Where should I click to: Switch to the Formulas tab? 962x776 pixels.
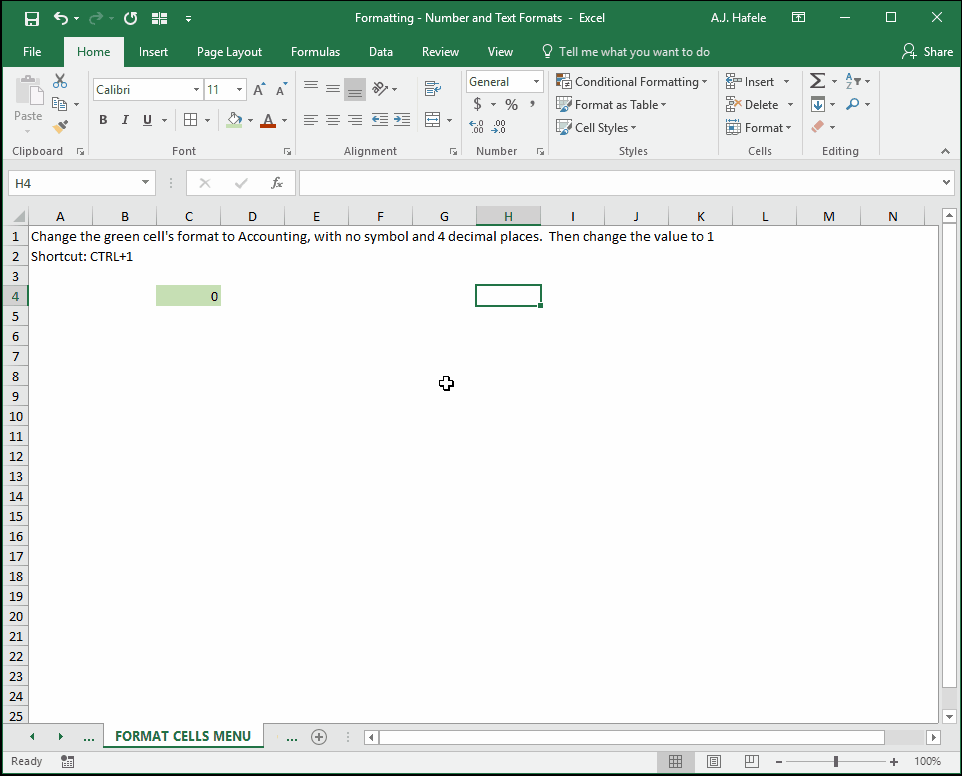[315, 52]
